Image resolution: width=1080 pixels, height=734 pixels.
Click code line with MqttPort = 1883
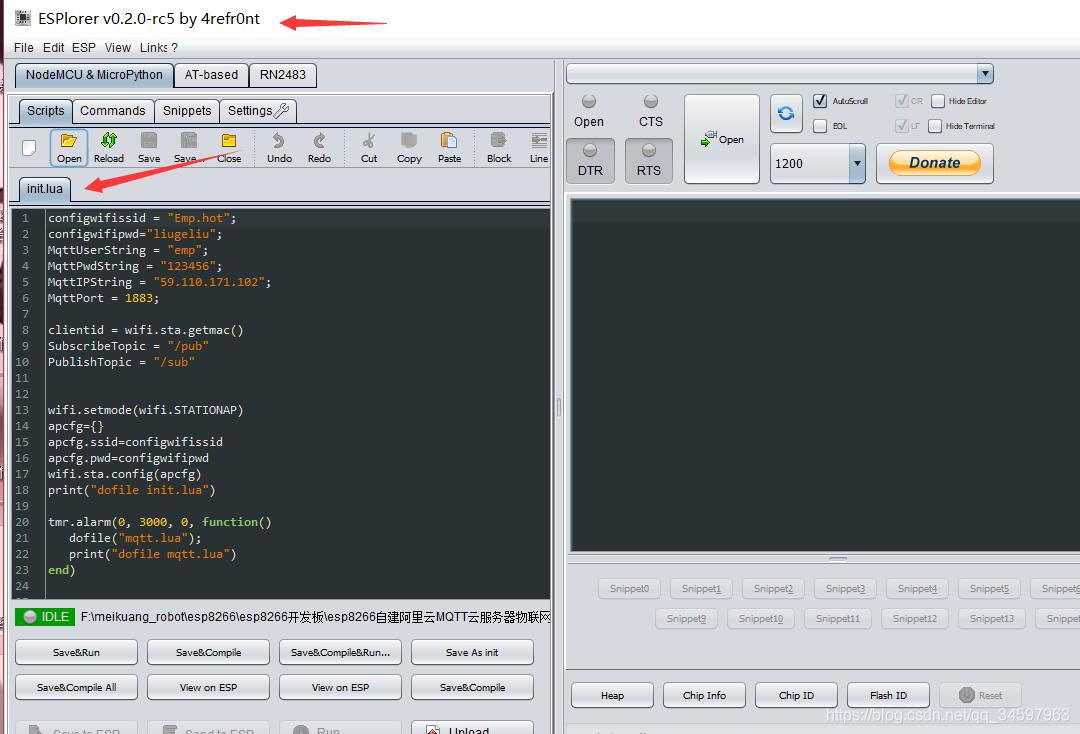click(103, 298)
